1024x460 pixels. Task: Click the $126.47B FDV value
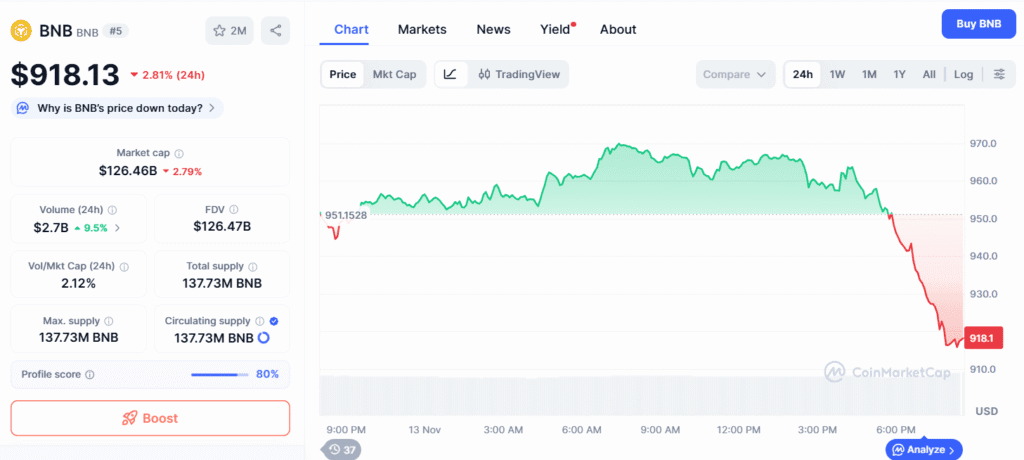222,227
